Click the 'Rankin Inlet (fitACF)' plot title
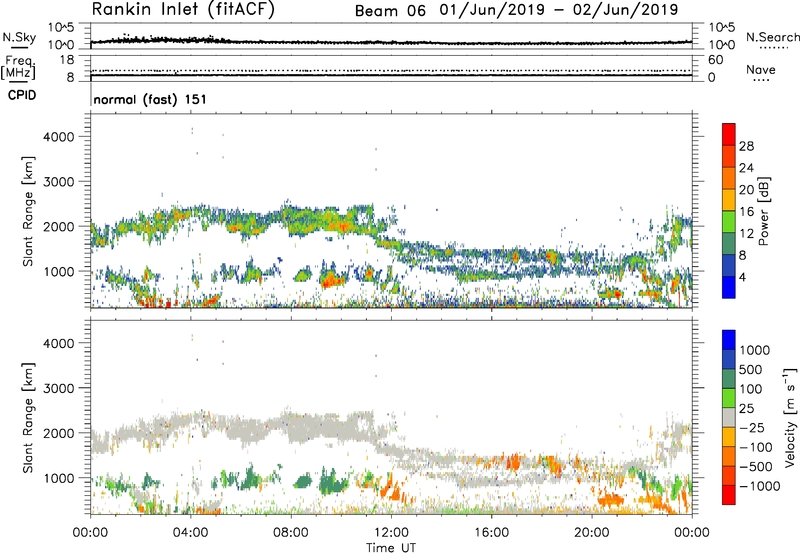 [x=183, y=9]
